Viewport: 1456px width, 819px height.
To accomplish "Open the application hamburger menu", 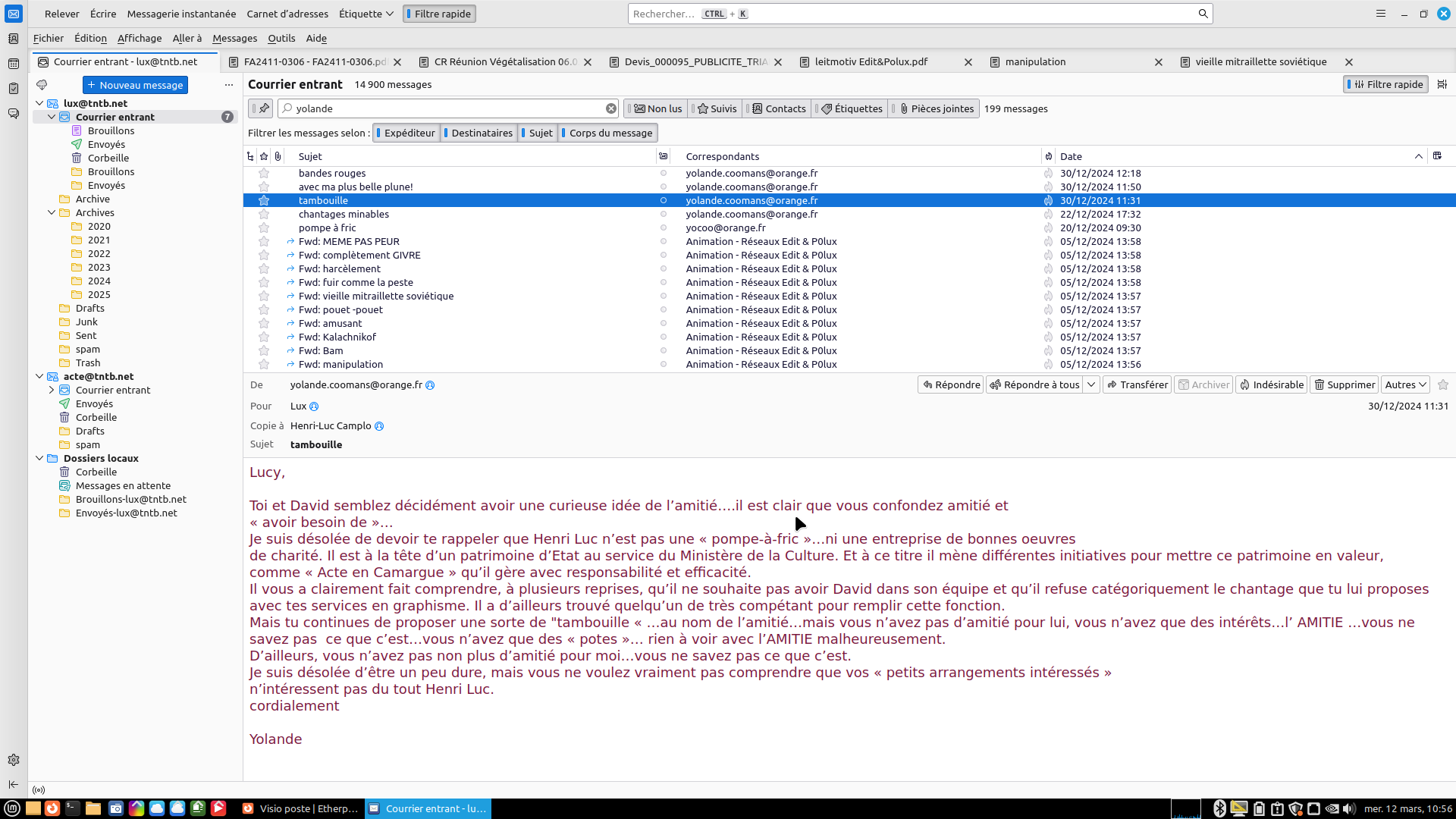I will pos(1381,14).
